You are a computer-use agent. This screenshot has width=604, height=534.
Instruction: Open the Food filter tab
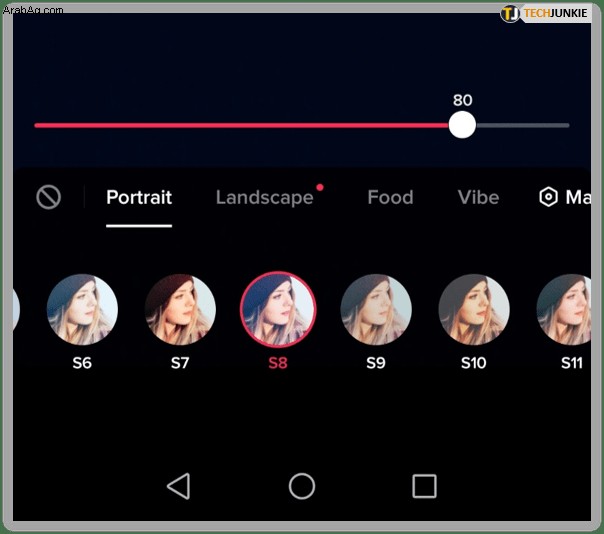(x=390, y=197)
